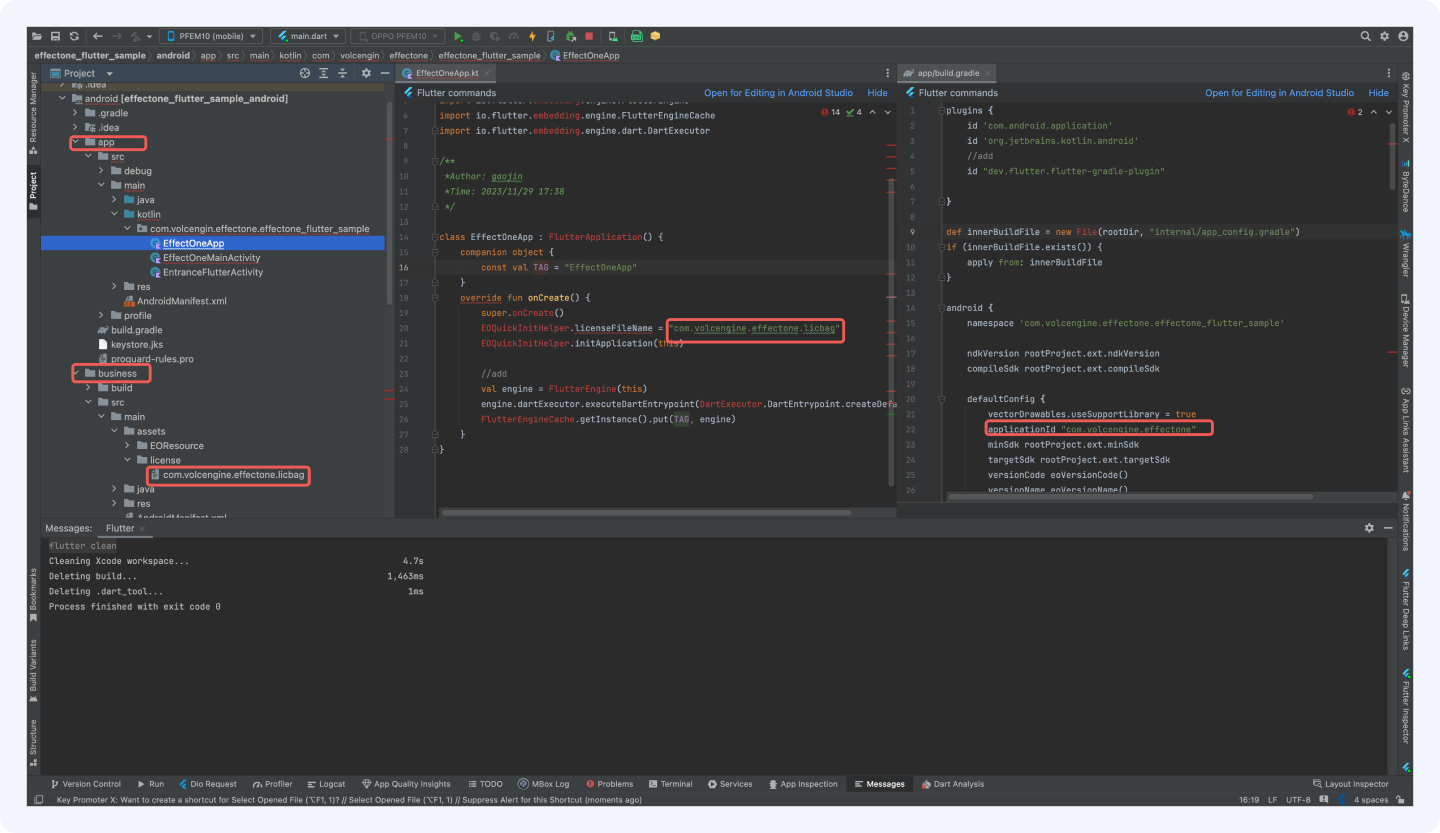Click the build.gradle tab options menu
This screenshot has height=833, width=1440.
pyautogui.click(x=1388, y=73)
